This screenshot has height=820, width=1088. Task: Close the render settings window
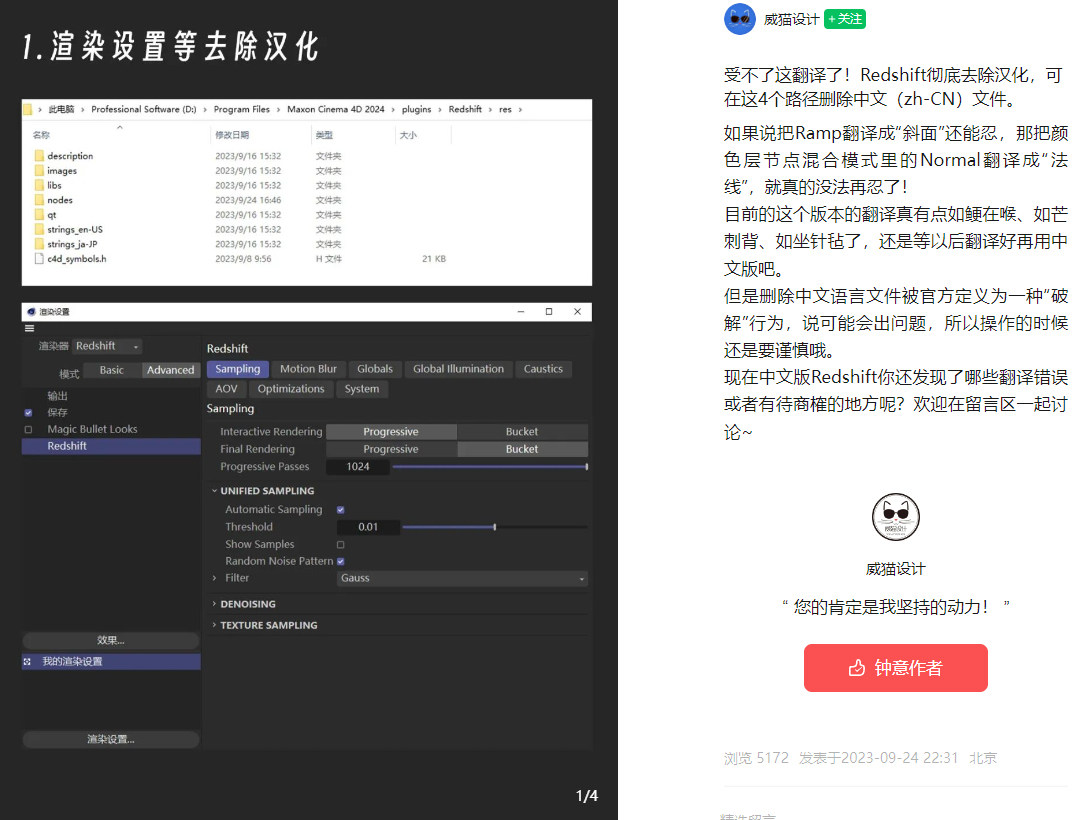[x=577, y=311]
